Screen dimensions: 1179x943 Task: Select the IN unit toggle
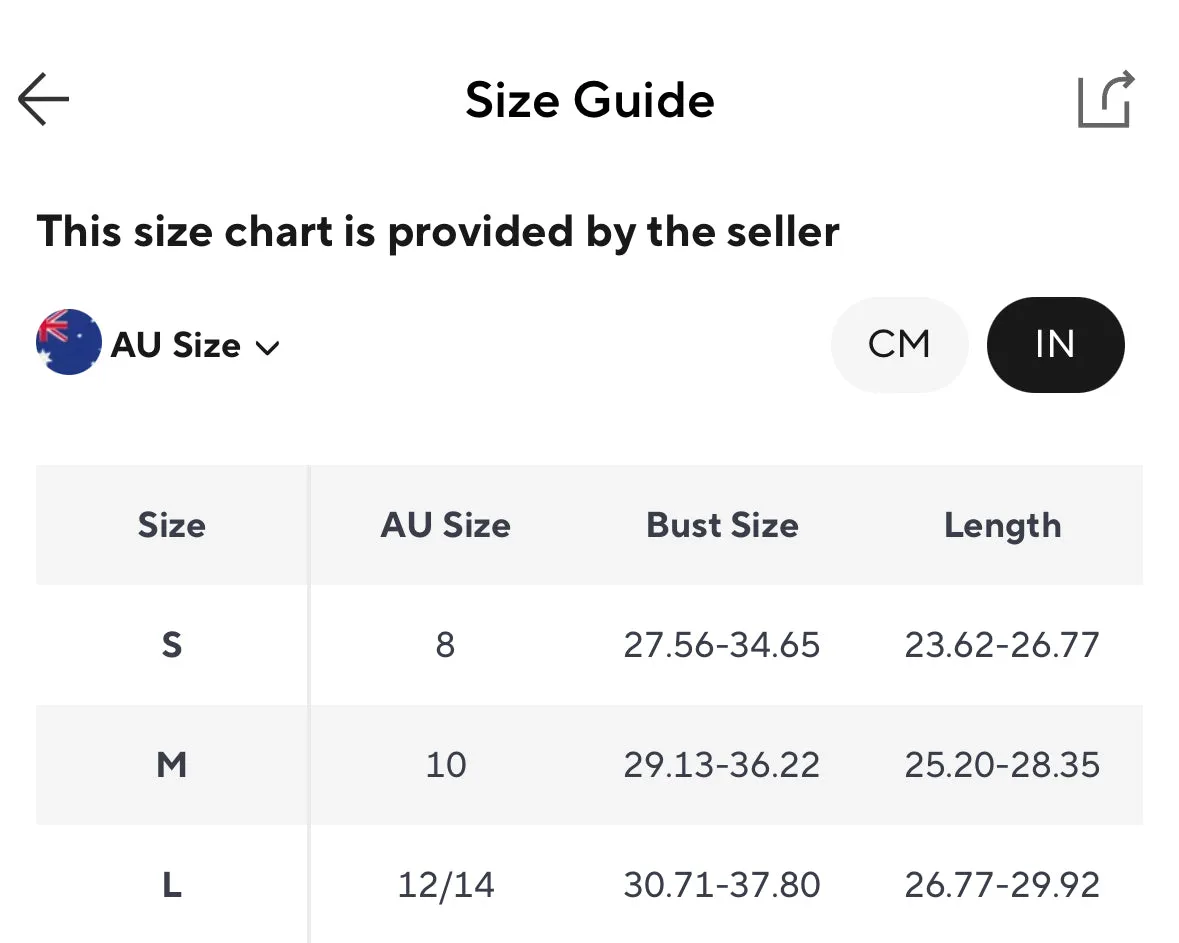pos(1056,344)
